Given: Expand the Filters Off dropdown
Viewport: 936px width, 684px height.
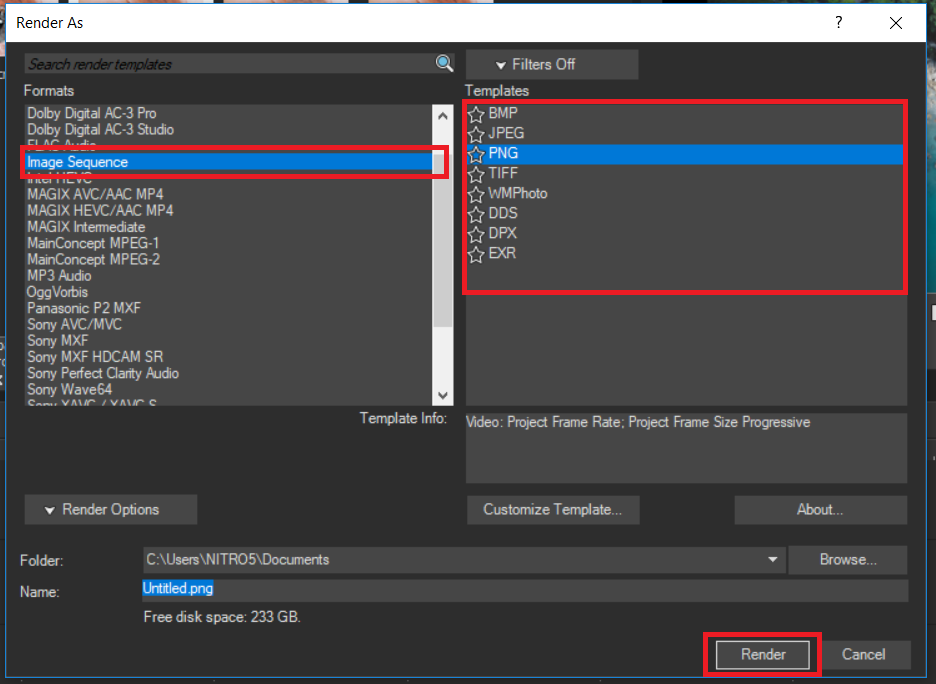Looking at the screenshot, I should pos(552,64).
